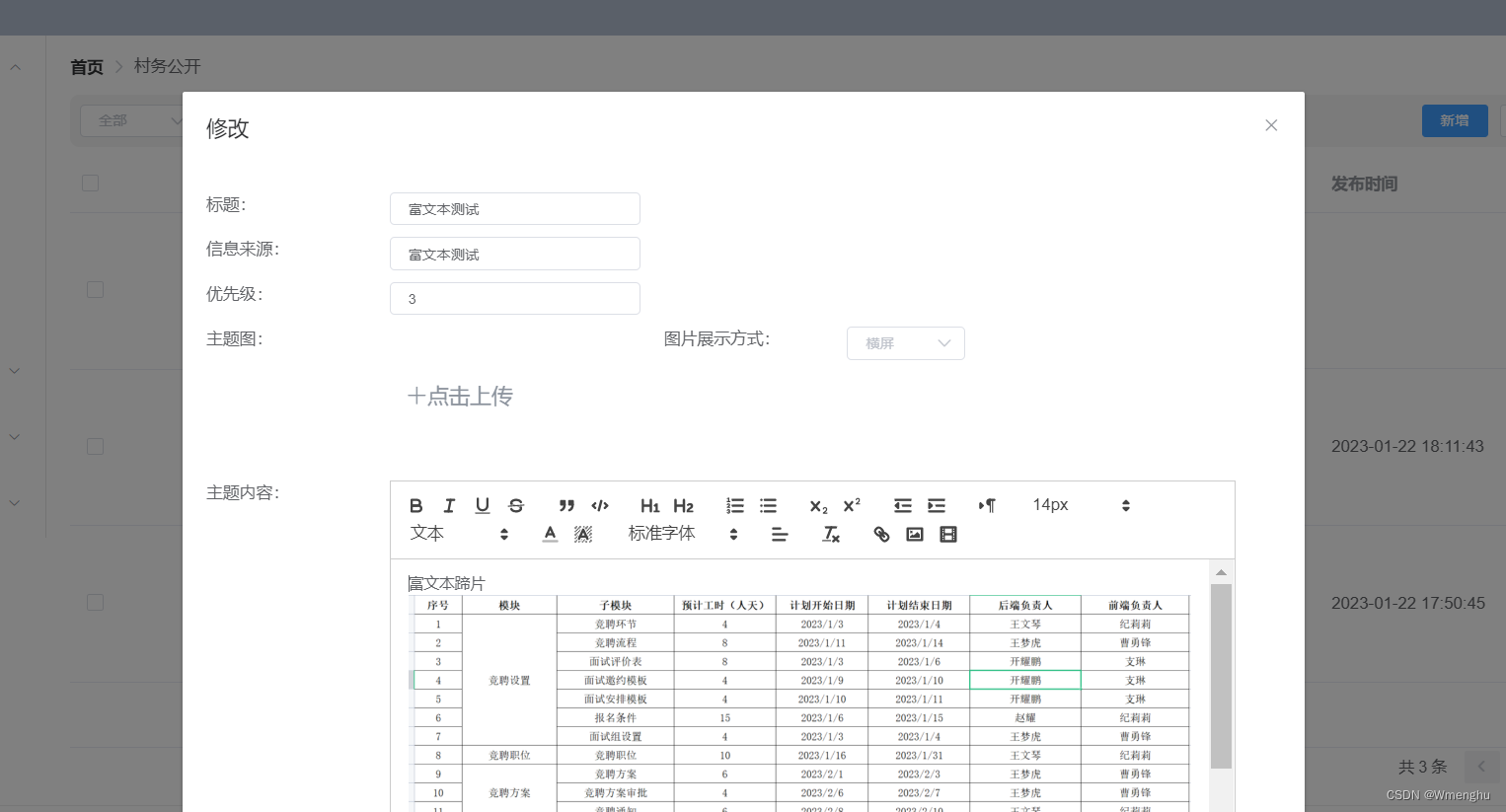Screen dimensions: 1506x812
Task: Click the previous page pagination arrow
Action: point(1481,767)
